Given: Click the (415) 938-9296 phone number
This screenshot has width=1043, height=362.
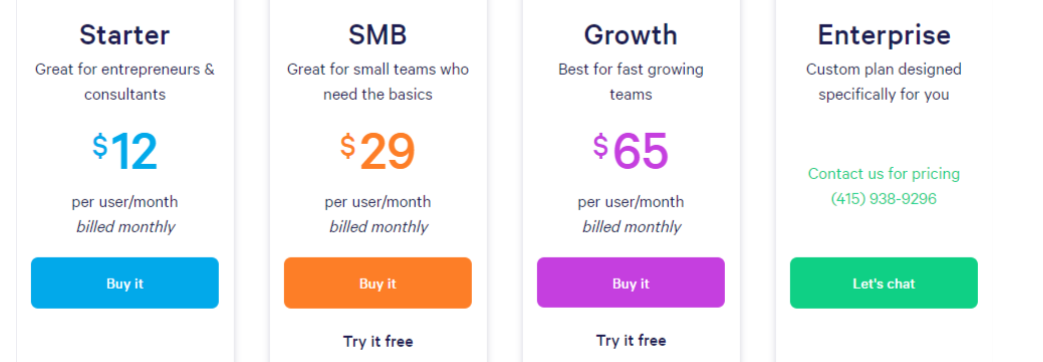Looking at the screenshot, I should (x=883, y=199).
